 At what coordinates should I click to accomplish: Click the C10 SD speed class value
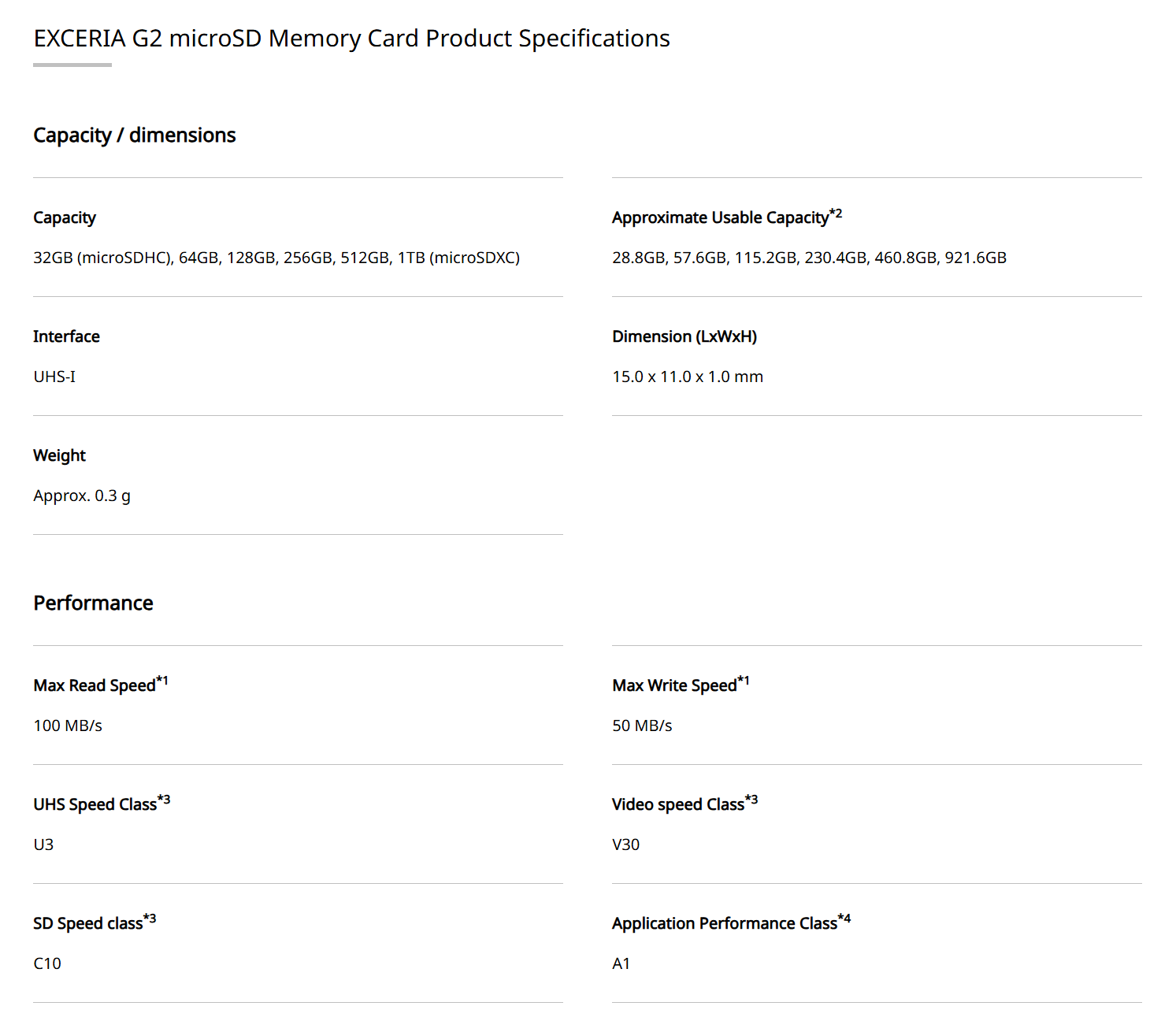coord(47,963)
